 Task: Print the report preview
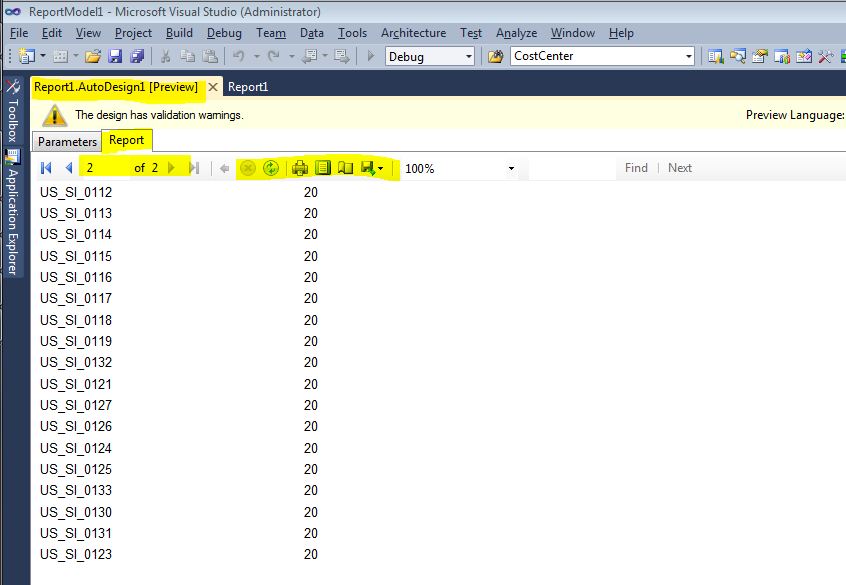(300, 167)
